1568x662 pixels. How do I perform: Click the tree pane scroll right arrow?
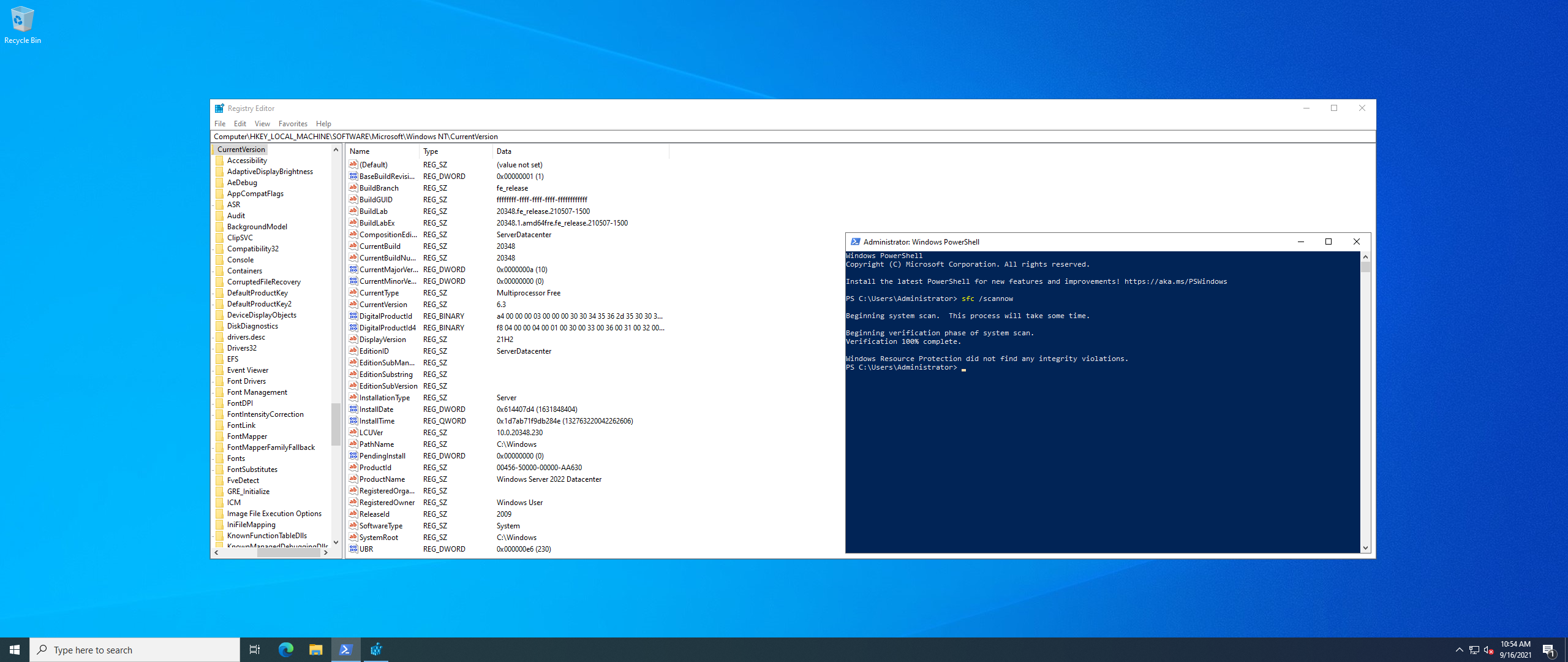[326, 552]
